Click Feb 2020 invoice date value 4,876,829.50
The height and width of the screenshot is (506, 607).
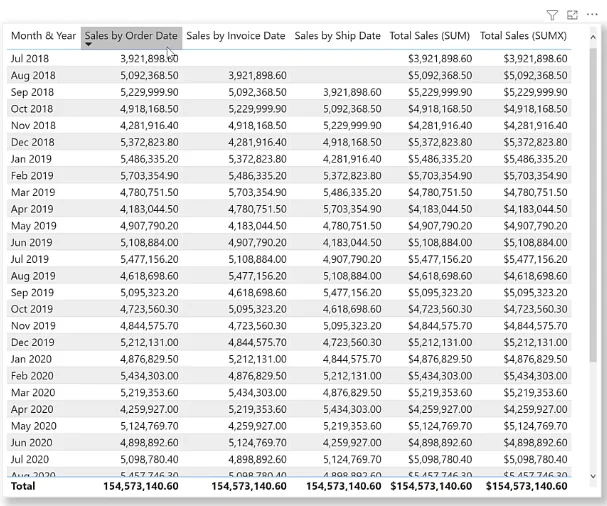tap(257, 376)
